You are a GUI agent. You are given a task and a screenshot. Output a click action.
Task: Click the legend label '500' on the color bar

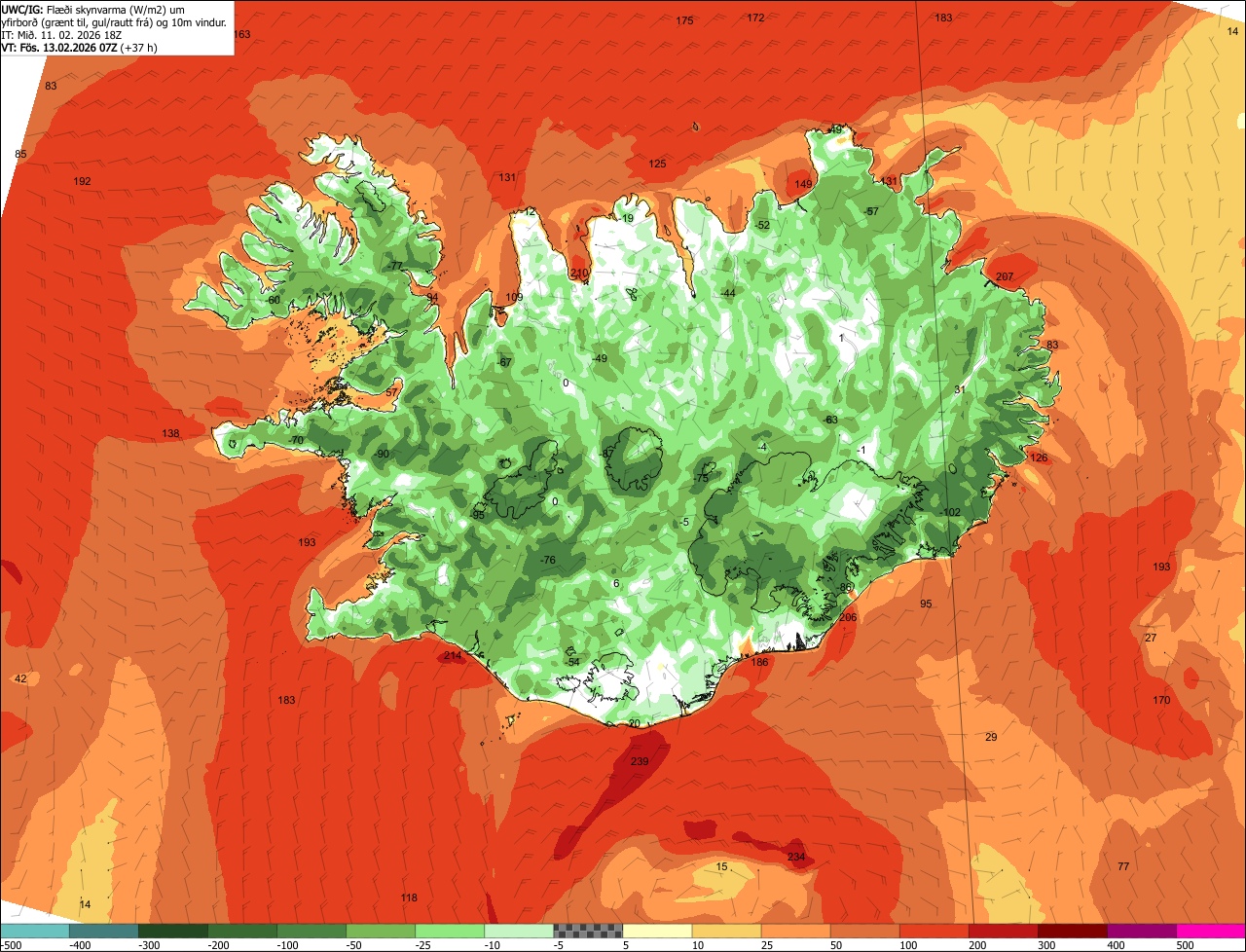pos(1185,945)
